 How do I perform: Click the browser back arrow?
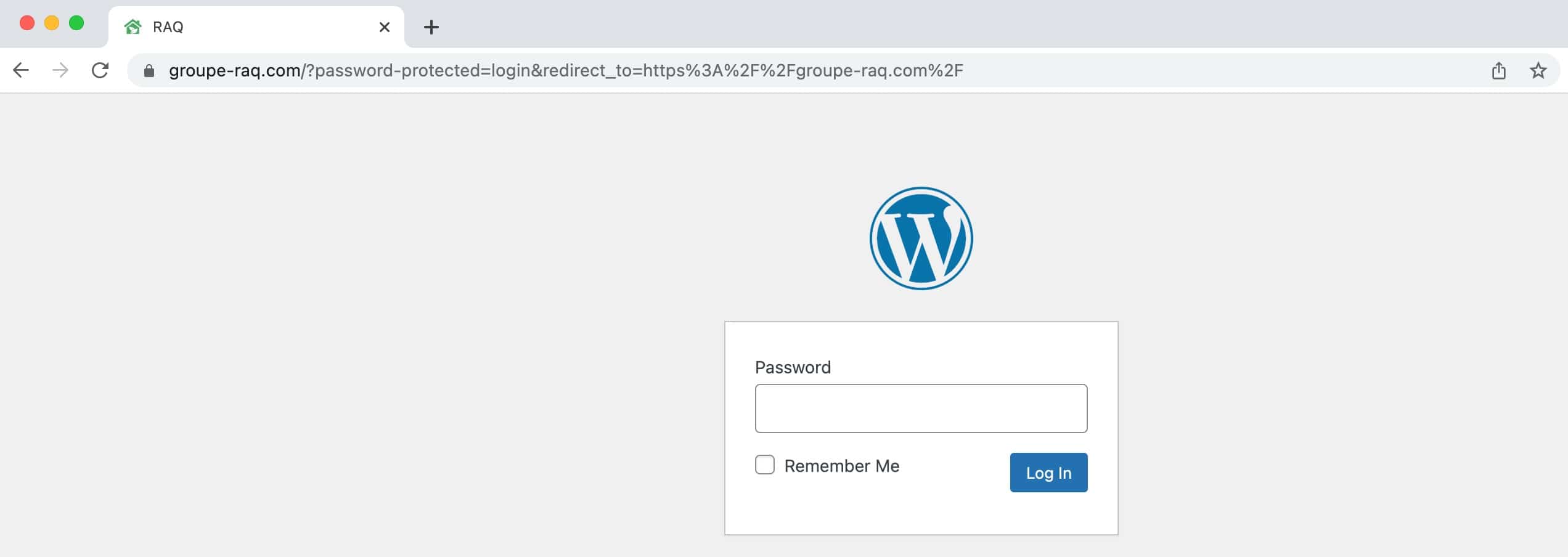(21, 70)
